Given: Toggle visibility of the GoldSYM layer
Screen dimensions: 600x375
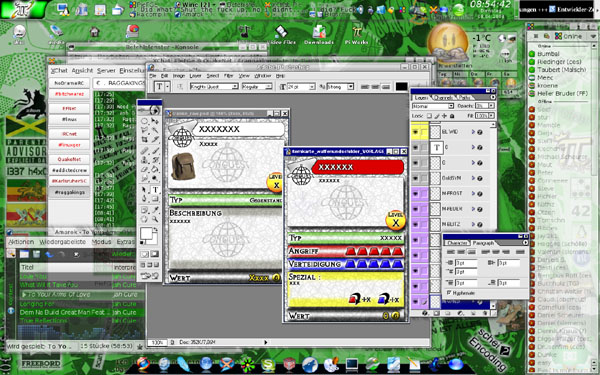Looking at the screenshot, I should [x=415, y=178].
